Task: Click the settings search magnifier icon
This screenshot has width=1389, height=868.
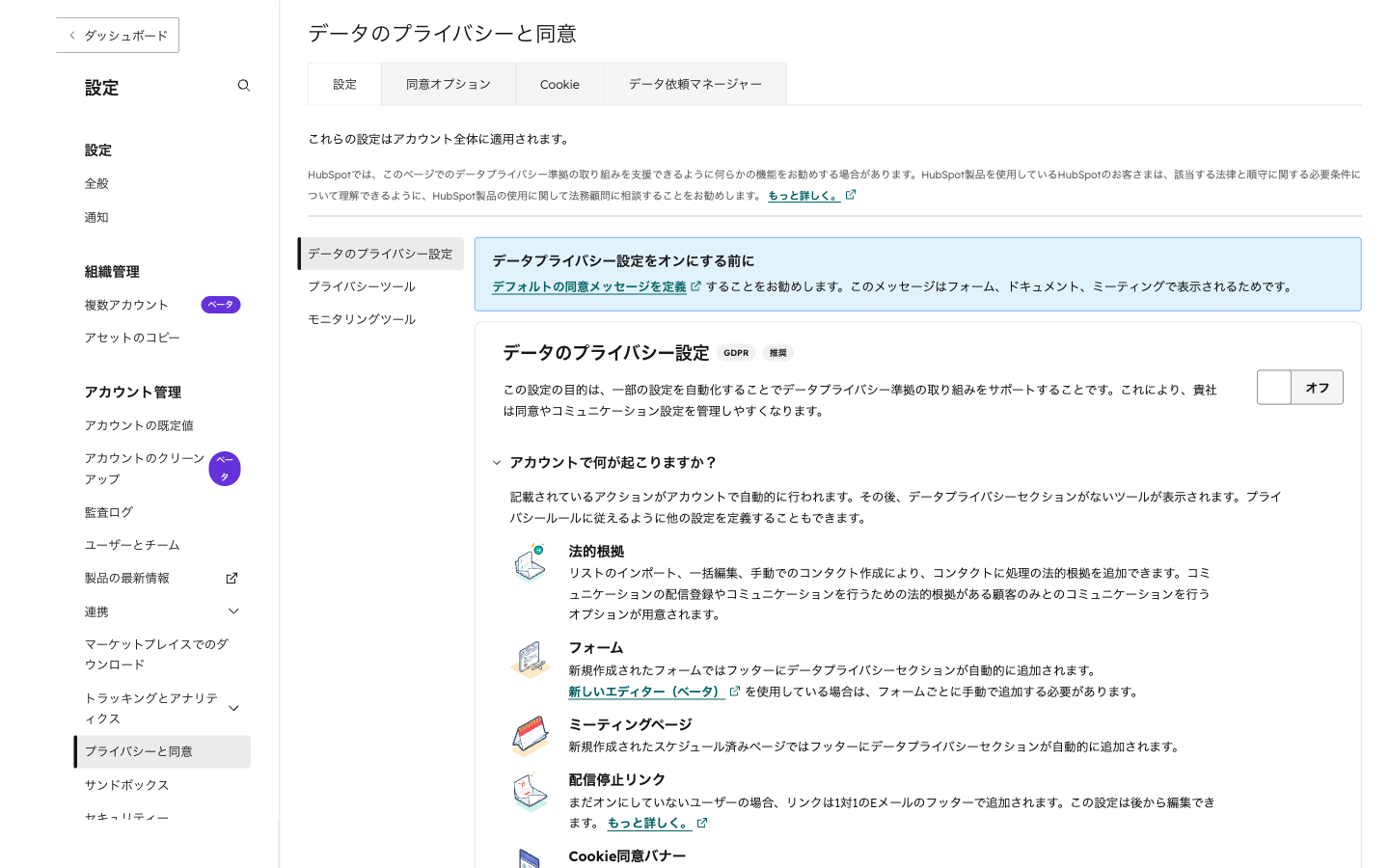Action: point(243,86)
